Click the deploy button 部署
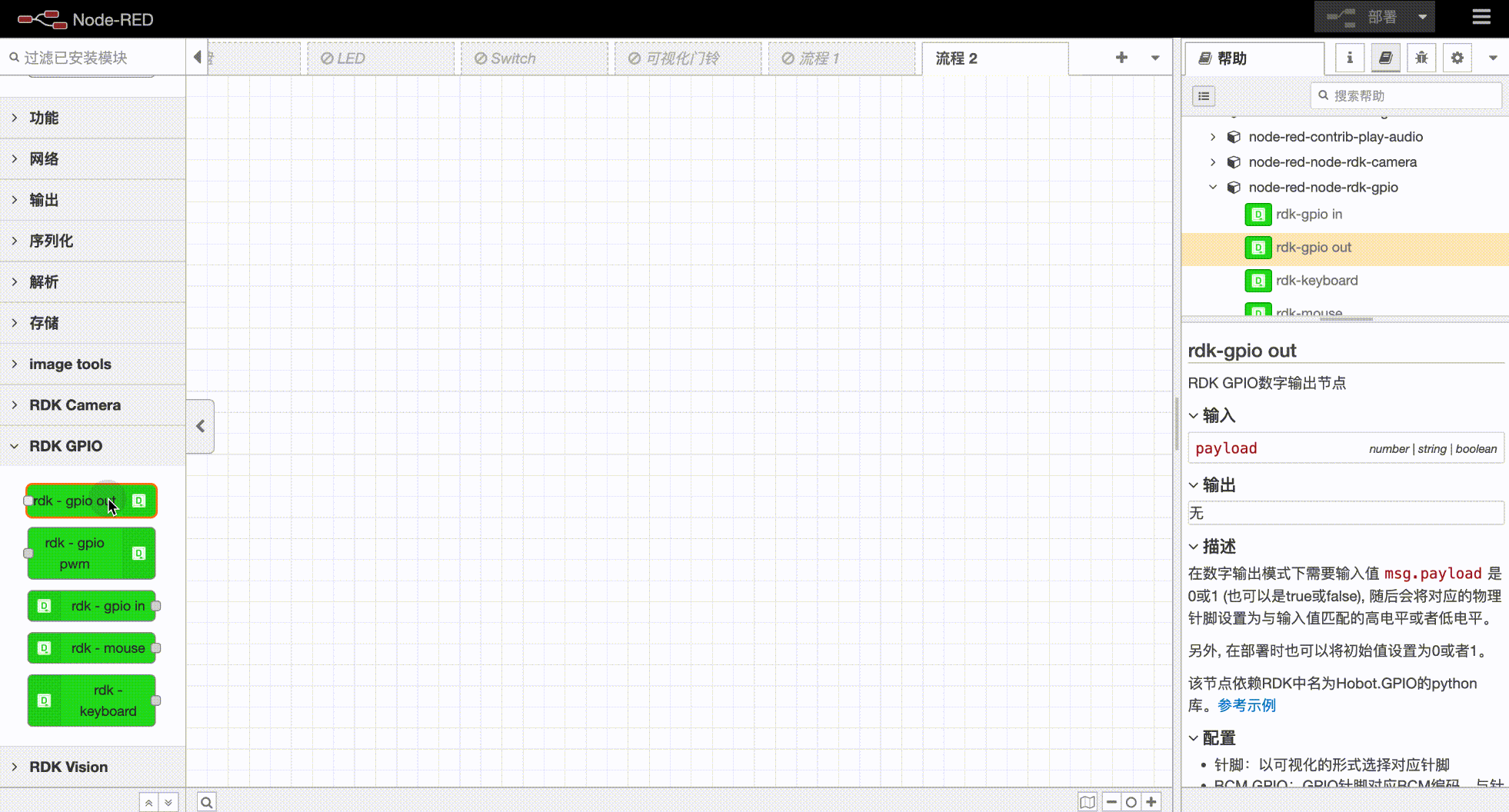Image resolution: width=1509 pixels, height=812 pixels. pyautogui.click(x=1364, y=17)
